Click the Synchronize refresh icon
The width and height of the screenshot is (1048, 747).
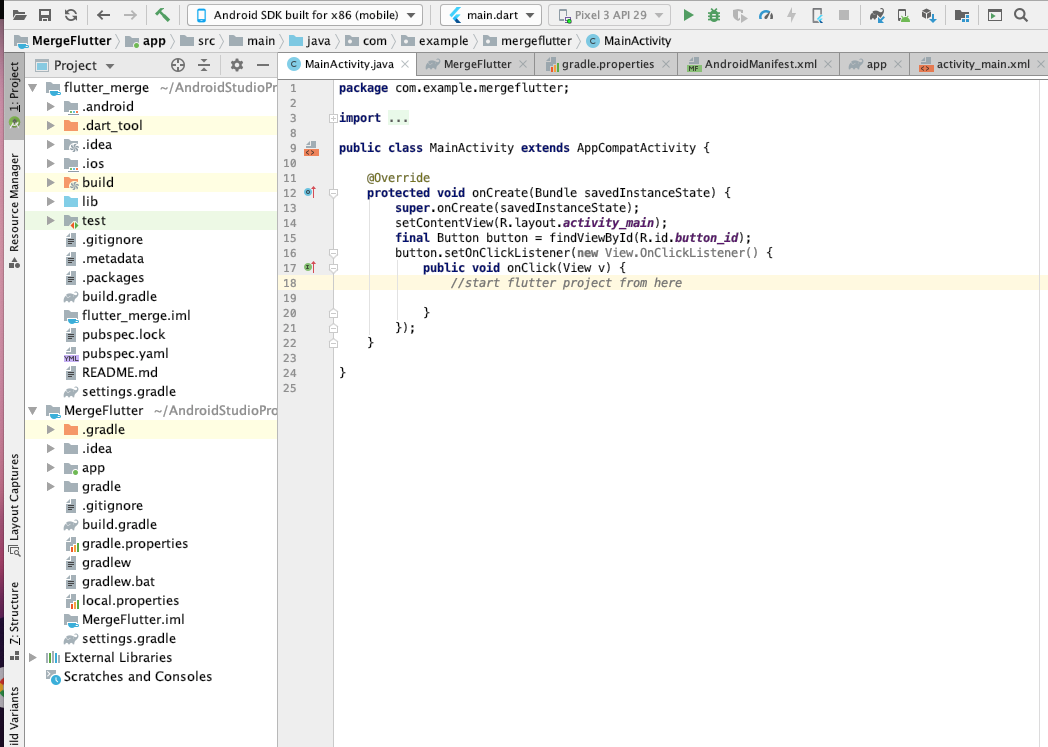(71, 15)
